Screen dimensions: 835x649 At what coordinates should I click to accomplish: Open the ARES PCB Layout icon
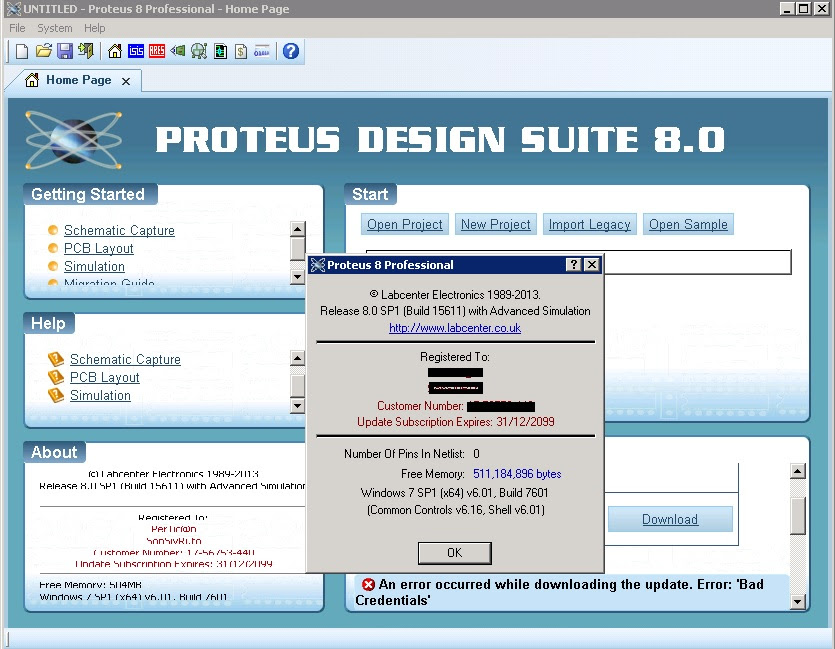(x=157, y=51)
